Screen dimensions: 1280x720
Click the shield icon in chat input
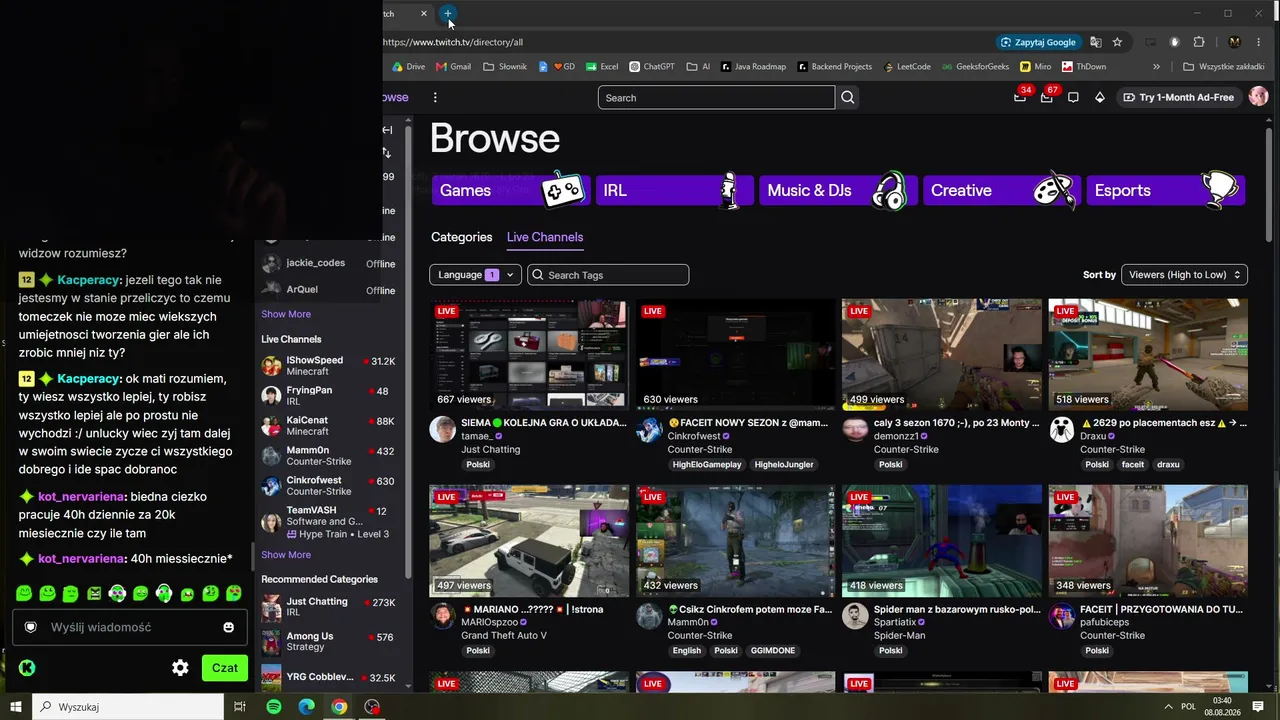pos(31,627)
